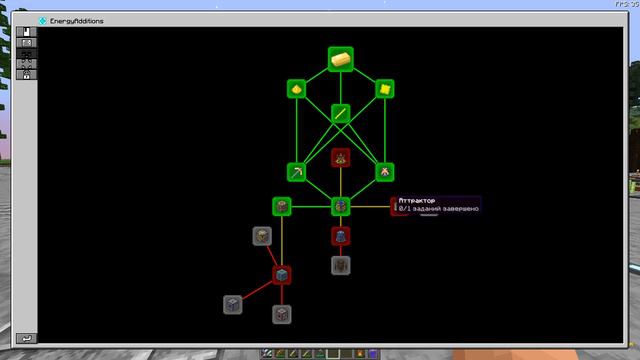Click the four-dot toolbar button on the left
The width and height of the screenshot is (640, 360).
(27, 64)
